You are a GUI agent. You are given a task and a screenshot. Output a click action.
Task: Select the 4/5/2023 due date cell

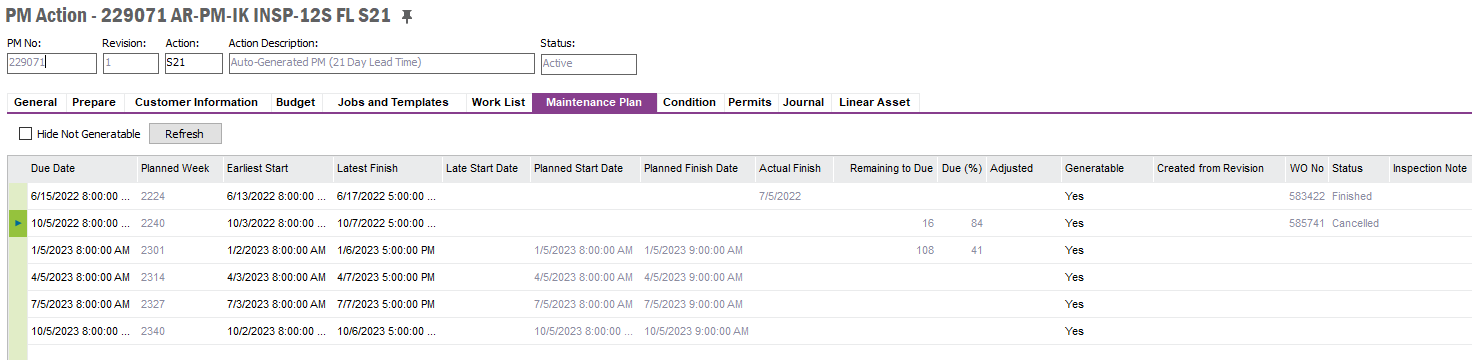pos(82,277)
